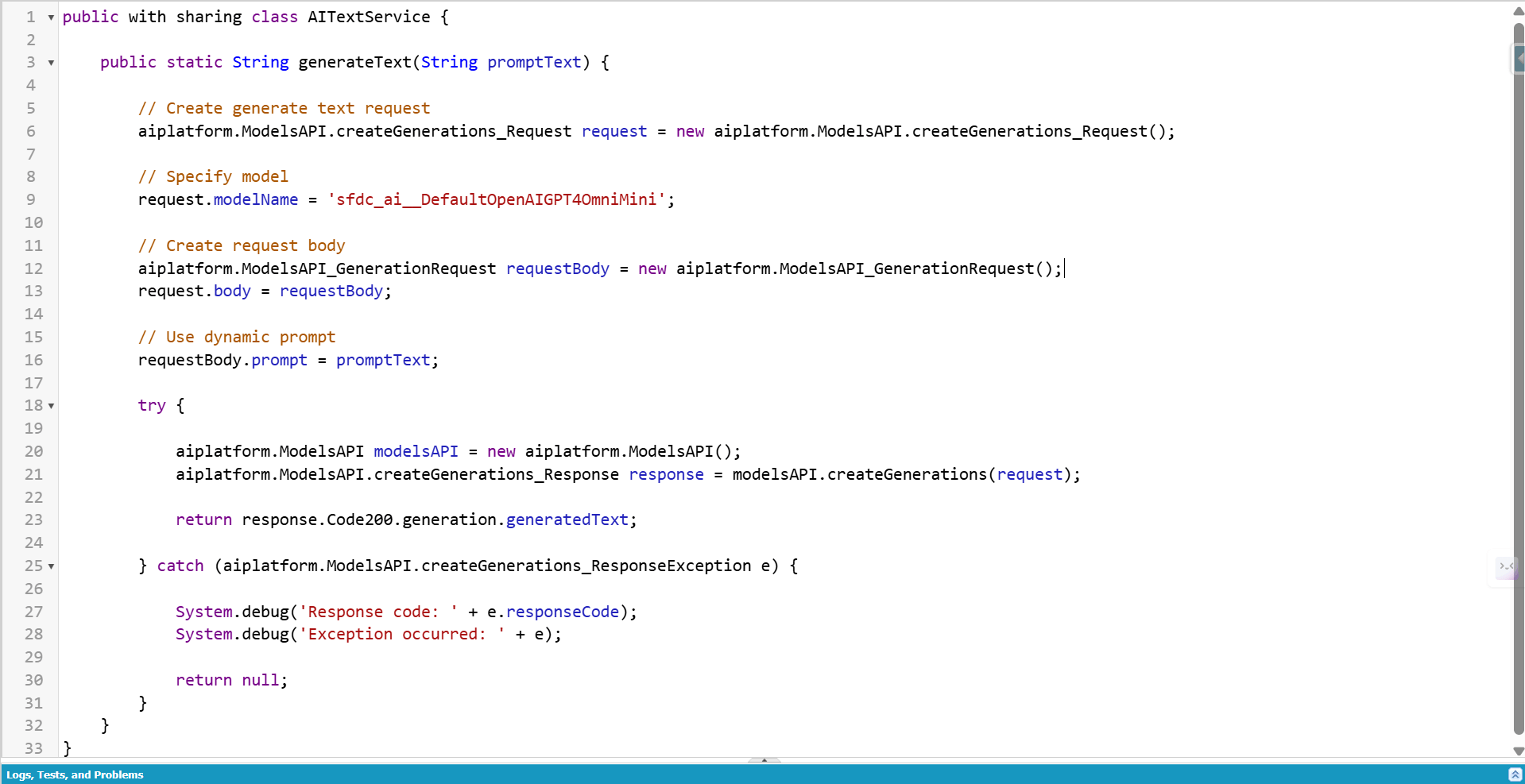The image size is (1525, 784).
Task: Fold the try block on line 18
Action: (51, 406)
